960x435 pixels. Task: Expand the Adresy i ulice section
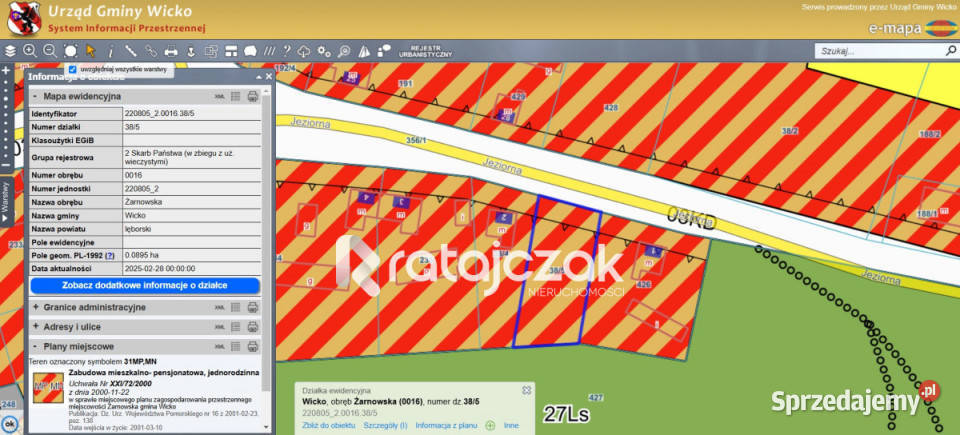click(x=37, y=326)
